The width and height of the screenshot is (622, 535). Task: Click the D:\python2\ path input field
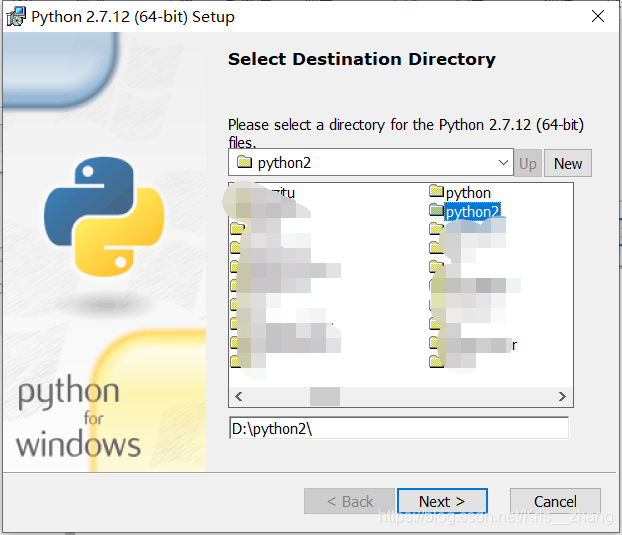399,428
